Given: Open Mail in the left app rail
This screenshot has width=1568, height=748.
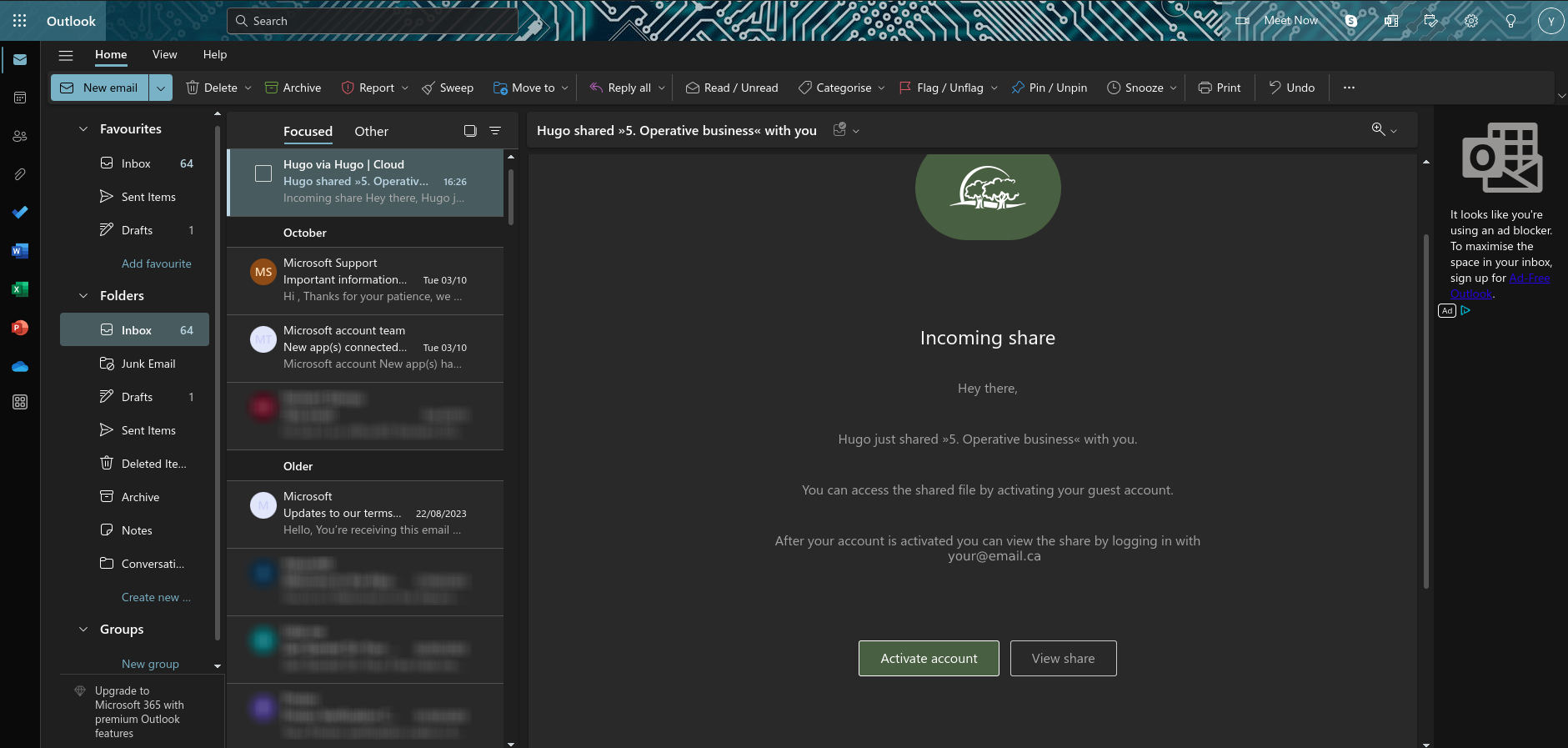Looking at the screenshot, I should tap(20, 60).
